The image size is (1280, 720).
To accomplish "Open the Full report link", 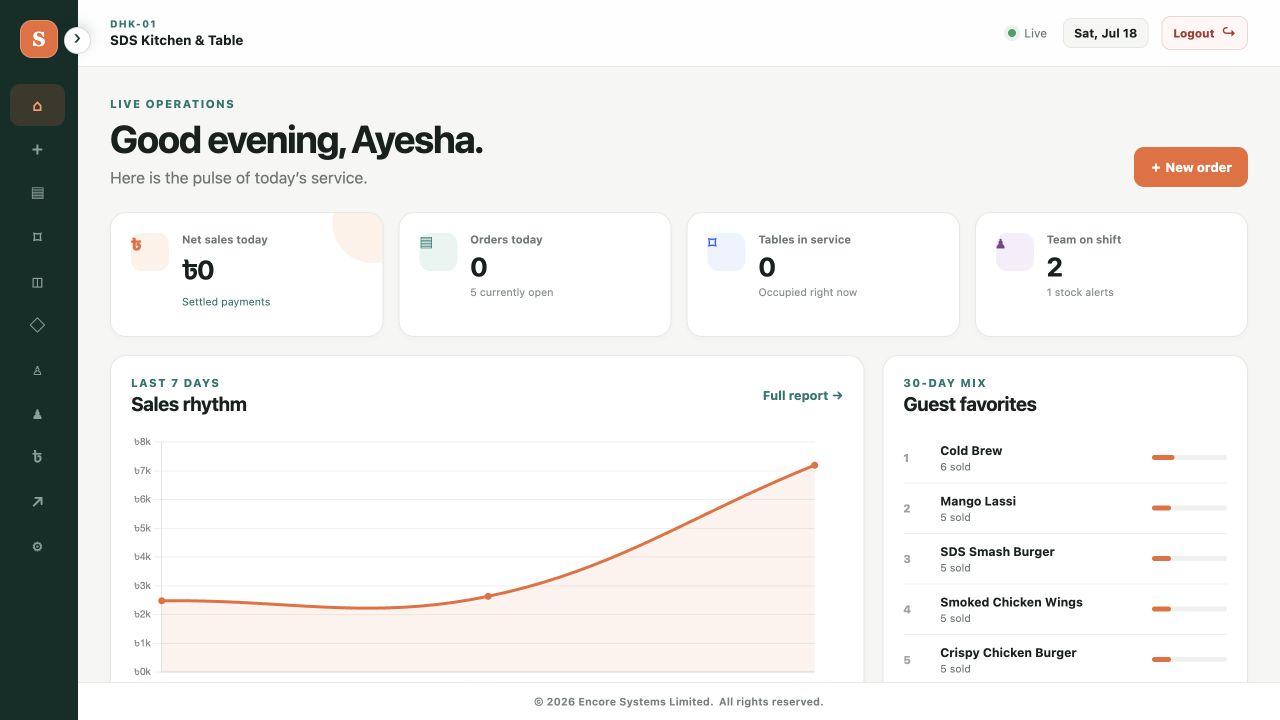I will [x=802, y=396].
